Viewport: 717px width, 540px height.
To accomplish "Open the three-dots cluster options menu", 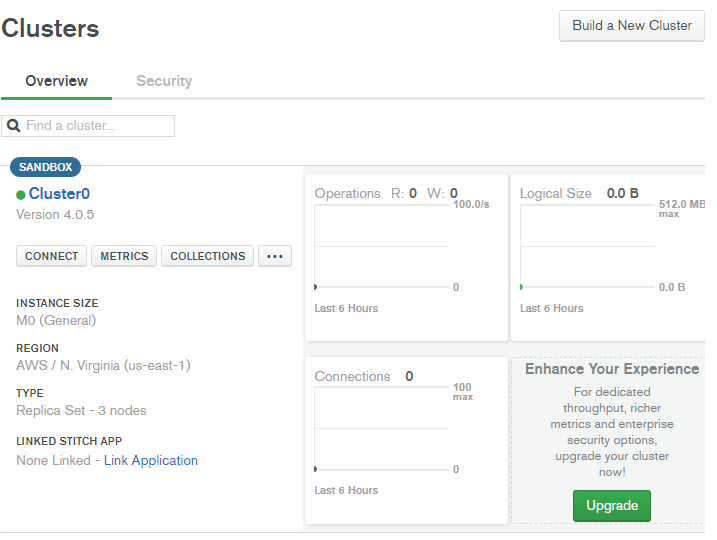I will click(x=275, y=256).
